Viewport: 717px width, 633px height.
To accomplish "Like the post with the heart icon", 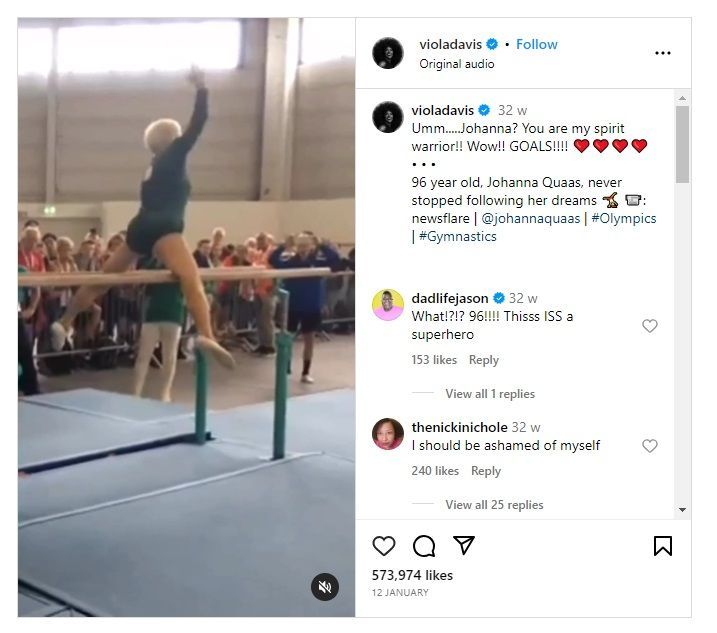I will 384,546.
